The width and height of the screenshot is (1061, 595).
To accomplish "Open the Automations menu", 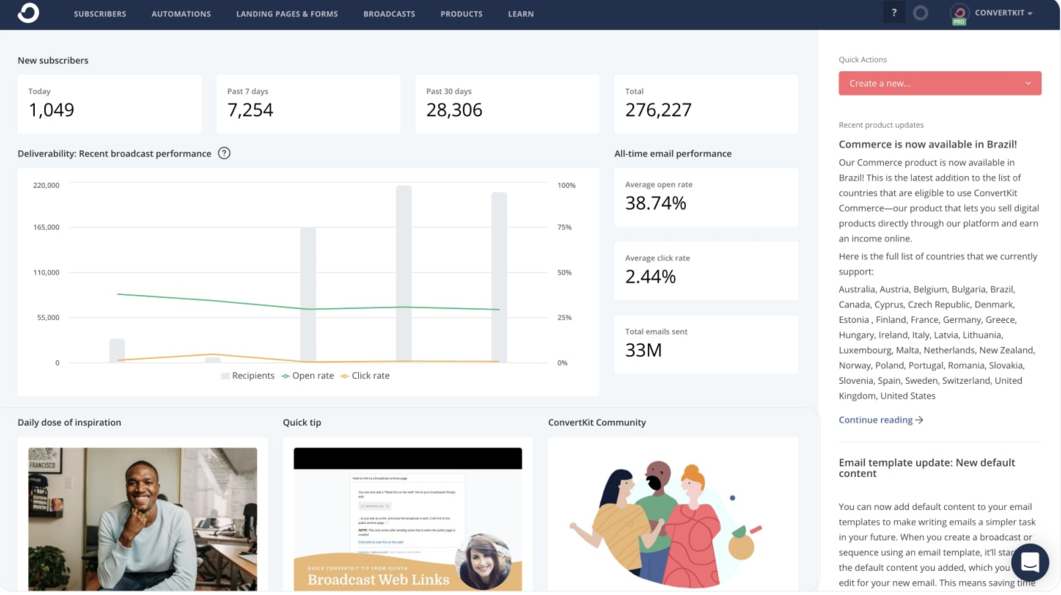I will click(181, 14).
